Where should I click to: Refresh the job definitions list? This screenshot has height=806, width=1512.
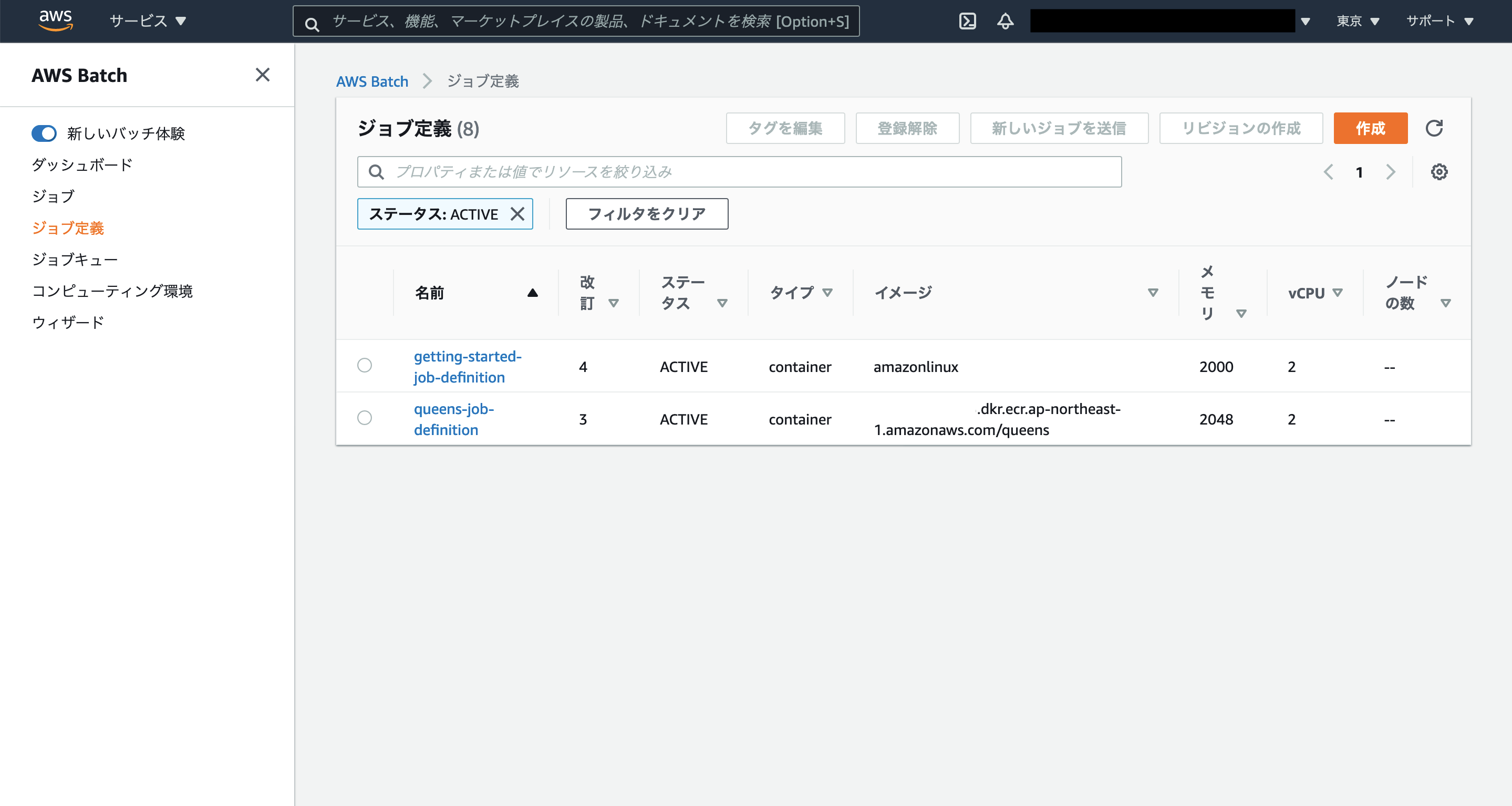[1434, 128]
